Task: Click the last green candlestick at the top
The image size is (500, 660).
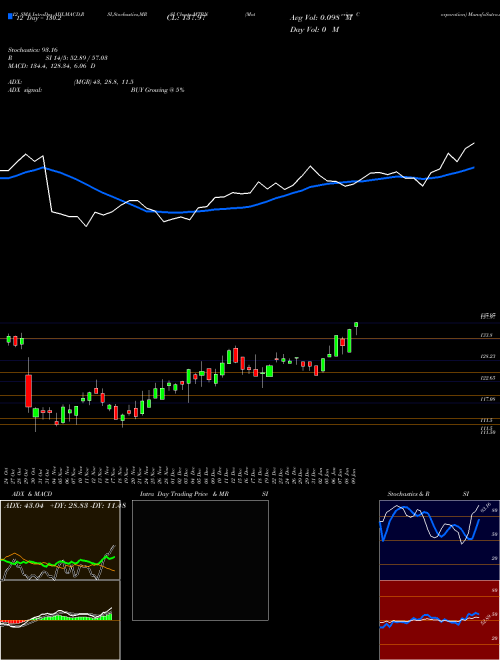Action: pyautogui.click(x=356, y=325)
